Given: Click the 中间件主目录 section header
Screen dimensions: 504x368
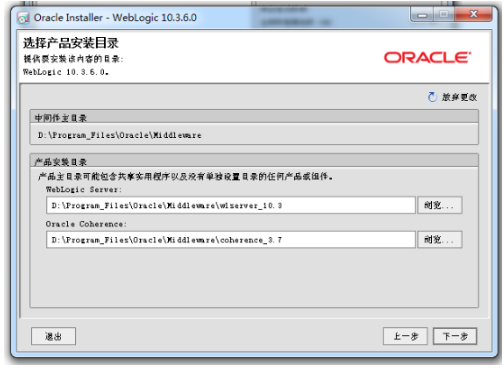Looking at the screenshot, I should pyautogui.click(x=61, y=118).
